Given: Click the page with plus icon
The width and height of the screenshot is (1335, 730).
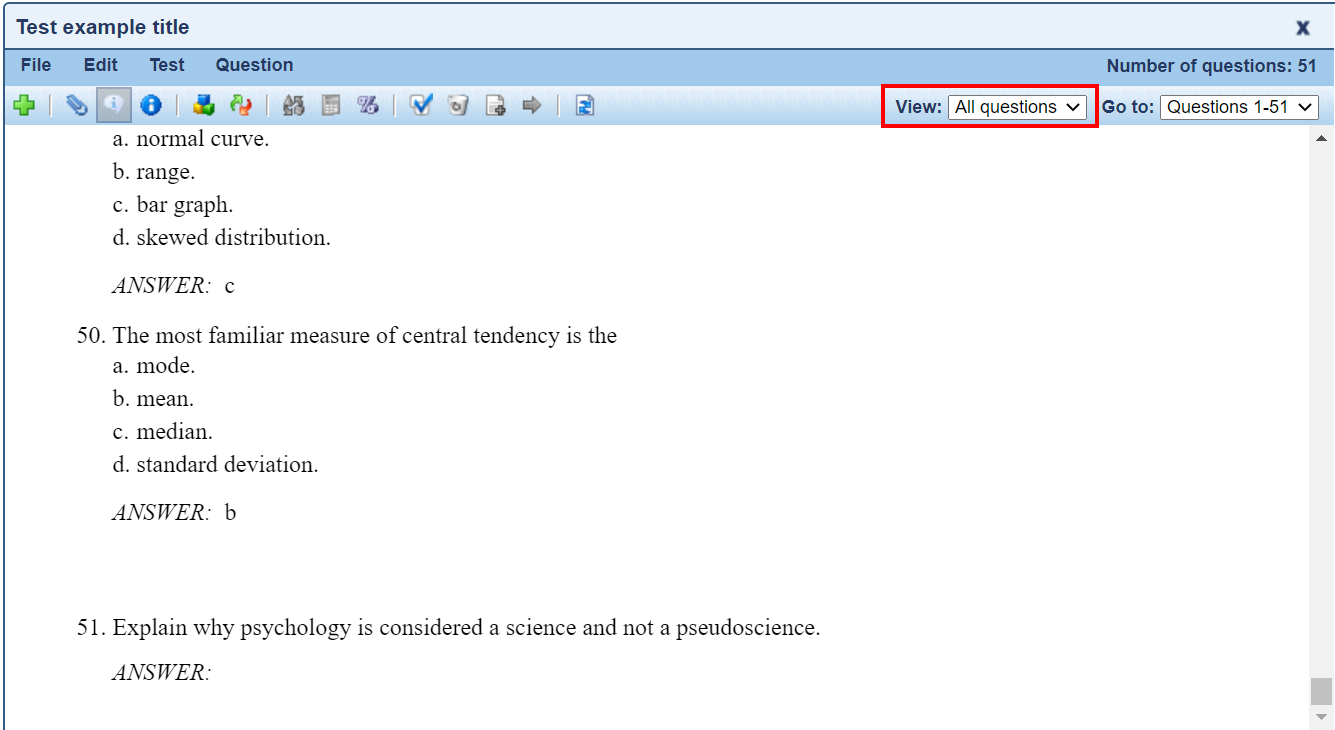Looking at the screenshot, I should point(495,105).
